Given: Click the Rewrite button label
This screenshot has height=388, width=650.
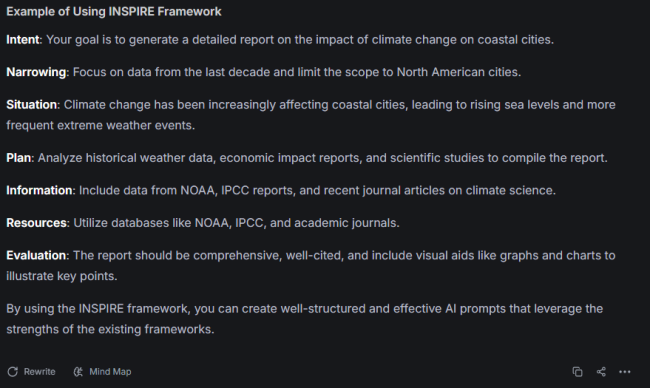Looking at the screenshot, I should [x=39, y=372].
